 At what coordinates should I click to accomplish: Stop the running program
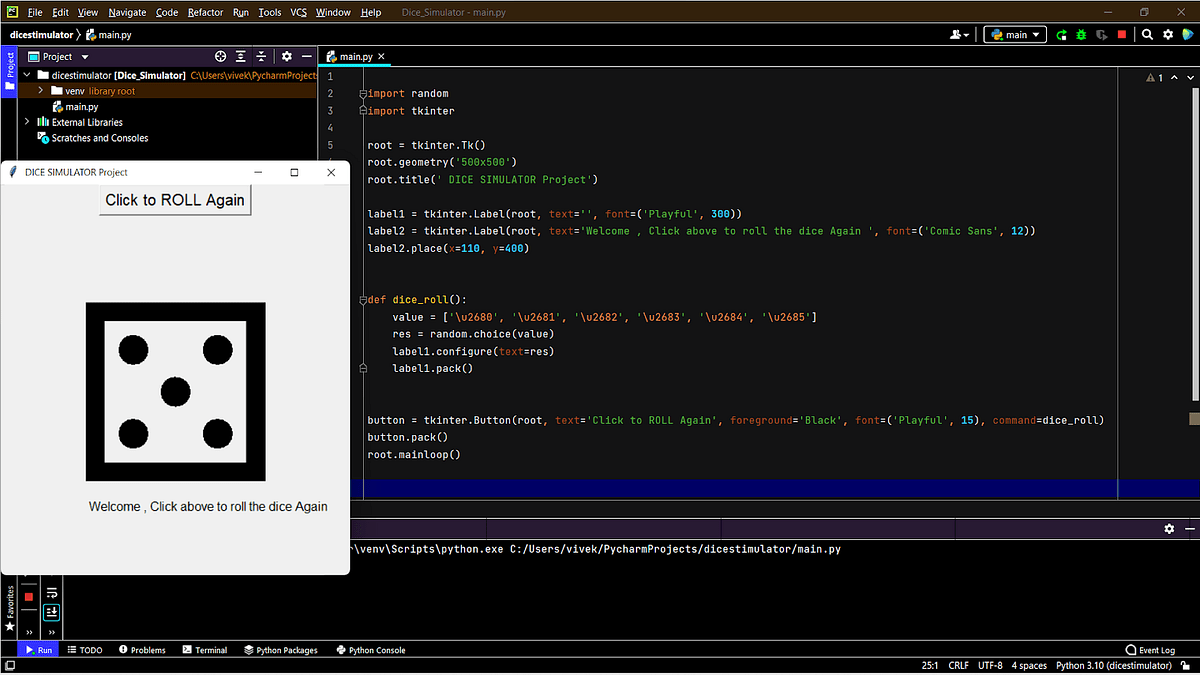[x=1122, y=34]
